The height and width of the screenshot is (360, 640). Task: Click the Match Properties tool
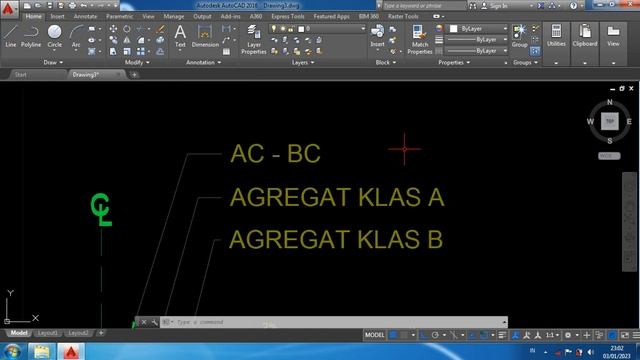pyautogui.click(x=419, y=40)
